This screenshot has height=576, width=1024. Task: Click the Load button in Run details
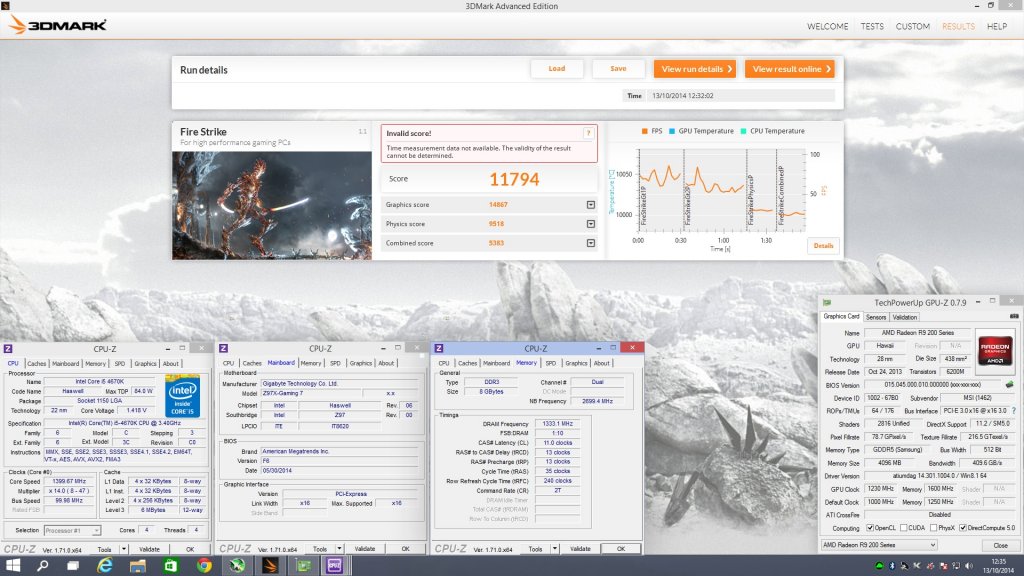point(556,69)
